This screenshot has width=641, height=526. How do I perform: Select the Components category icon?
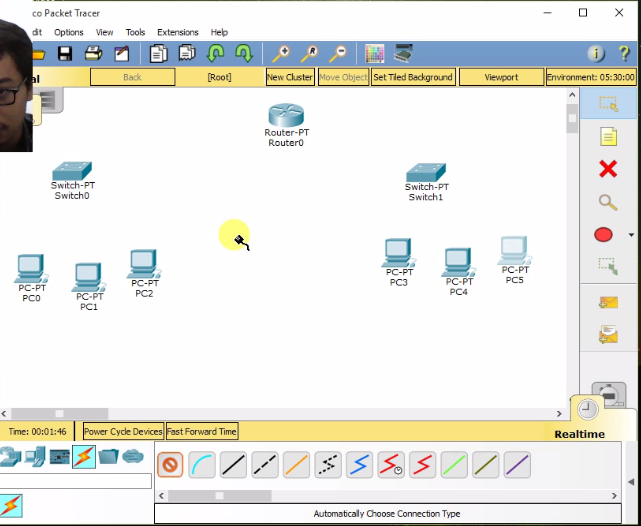(x=60, y=457)
